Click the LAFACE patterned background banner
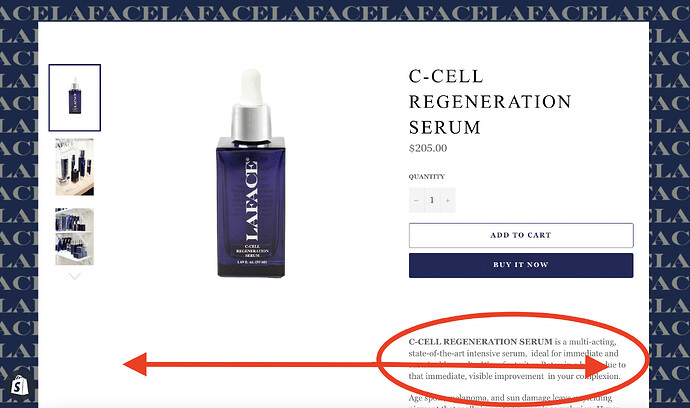Image resolution: width=690 pixels, height=408 pixels. [x=345, y=11]
